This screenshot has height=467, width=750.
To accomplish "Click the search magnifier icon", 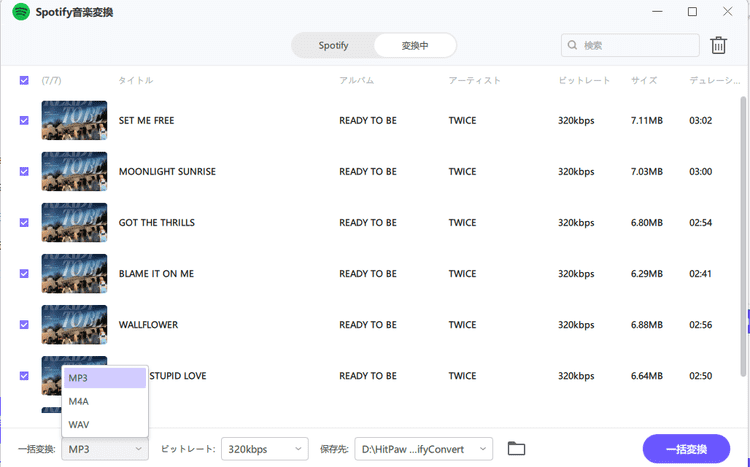I will tap(572, 45).
